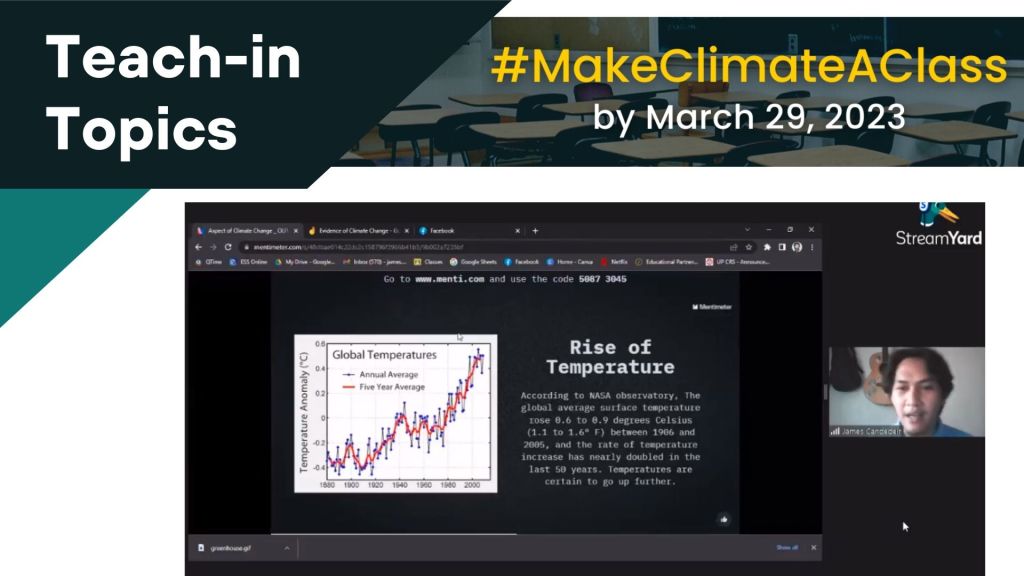This screenshot has height=576, width=1024.
Task: Close the downloads bar
Action: (x=813, y=548)
